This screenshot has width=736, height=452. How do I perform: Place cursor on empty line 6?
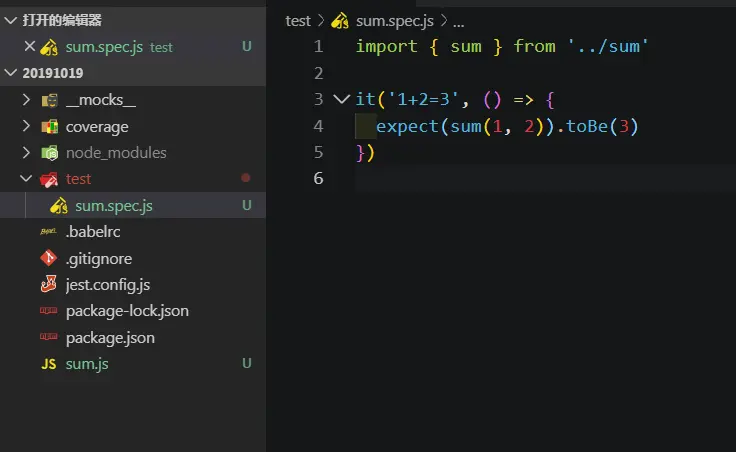tap(544, 178)
